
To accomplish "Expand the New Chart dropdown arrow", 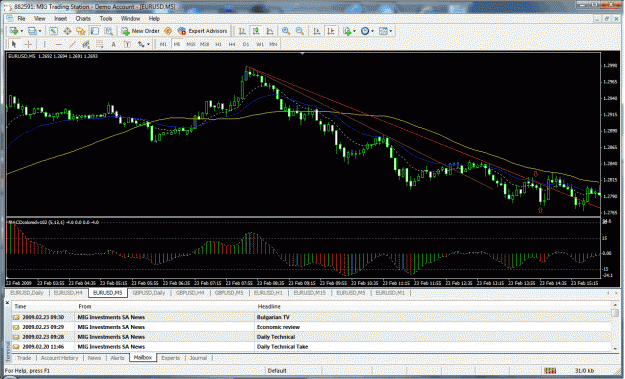I will pos(22,31).
